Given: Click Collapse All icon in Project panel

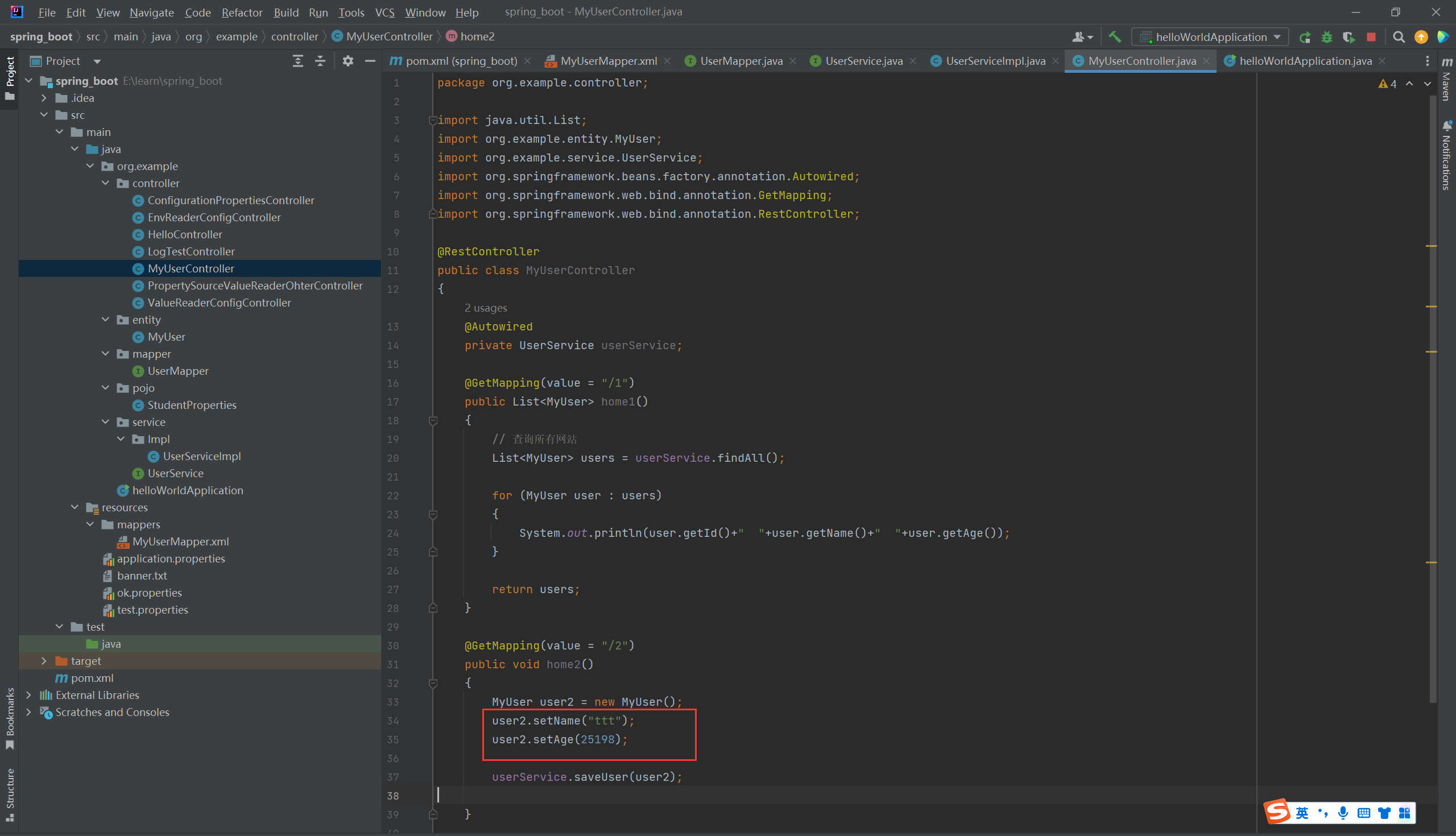Looking at the screenshot, I should [320, 61].
